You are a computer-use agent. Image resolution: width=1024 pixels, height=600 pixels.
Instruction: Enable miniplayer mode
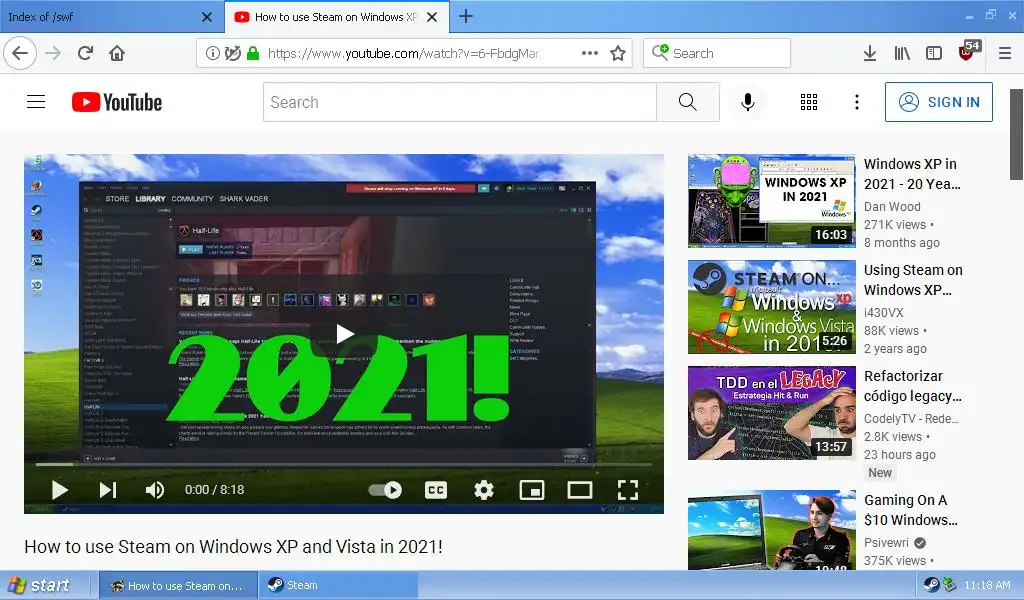click(532, 490)
